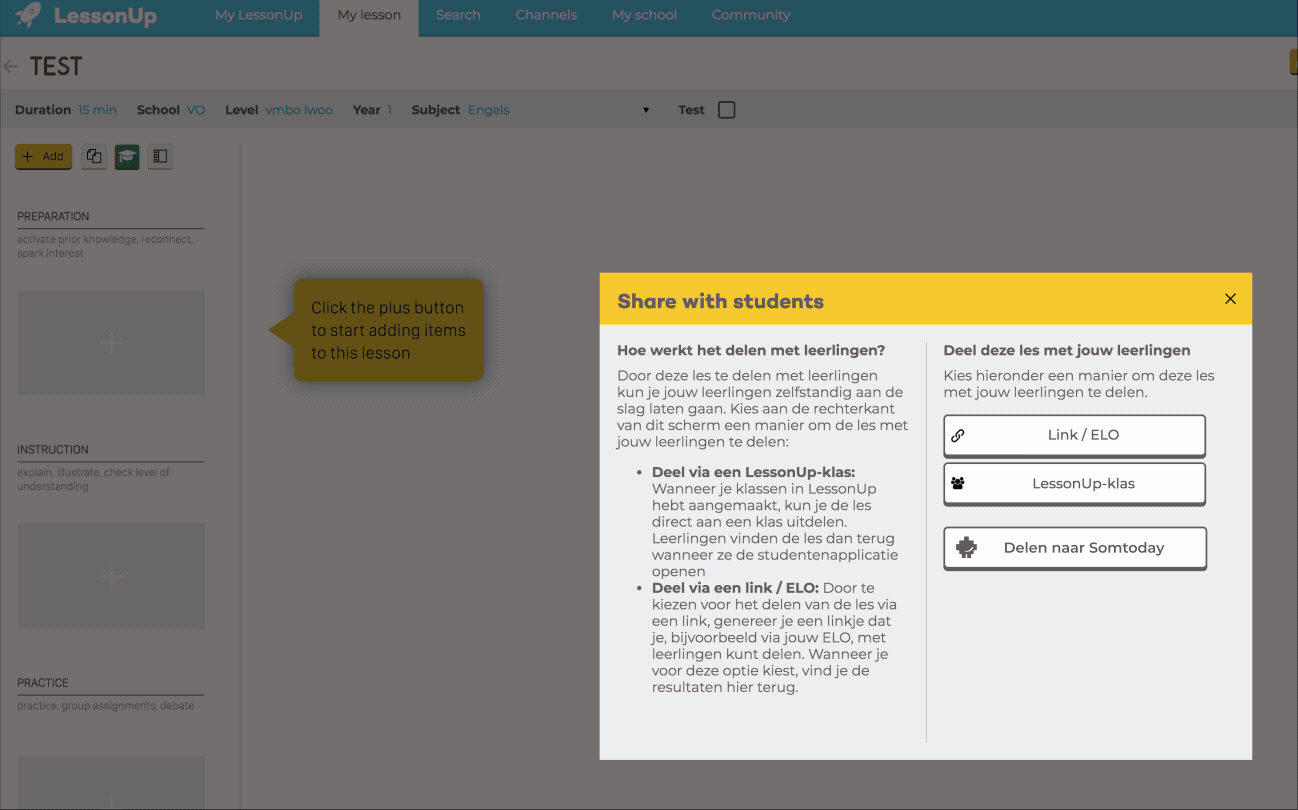Click the puzzle icon on Delen naar Somtoday
The image size is (1298, 810).
[x=966, y=548]
